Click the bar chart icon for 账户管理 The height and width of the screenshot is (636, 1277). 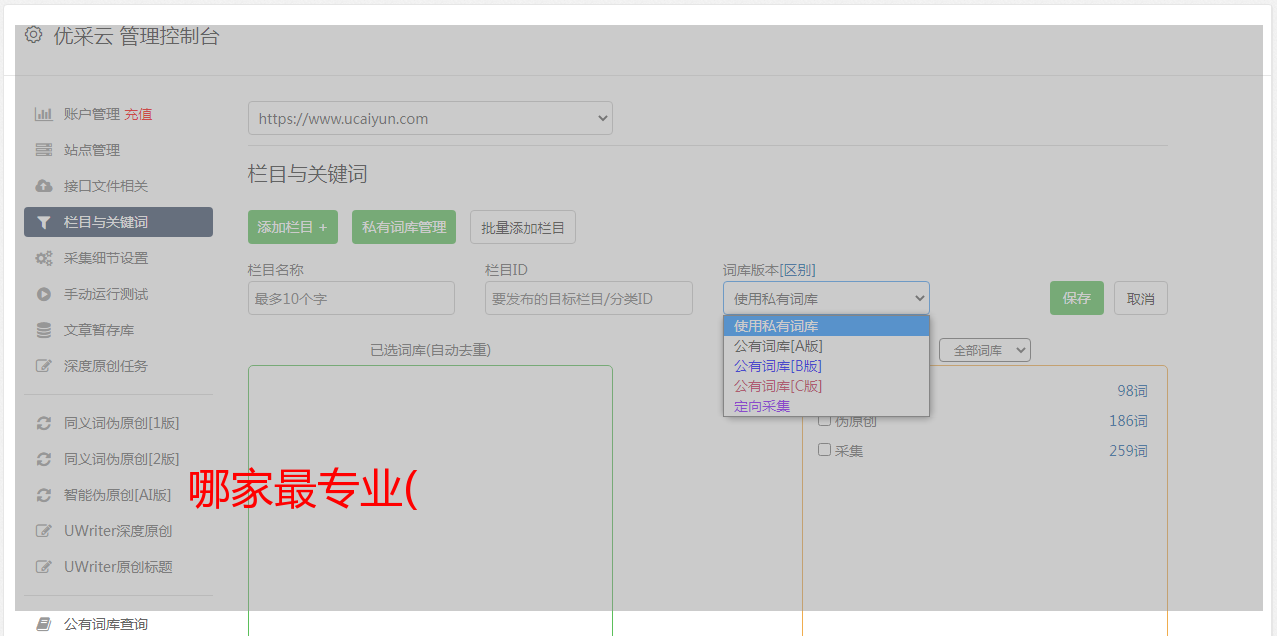click(43, 114)
